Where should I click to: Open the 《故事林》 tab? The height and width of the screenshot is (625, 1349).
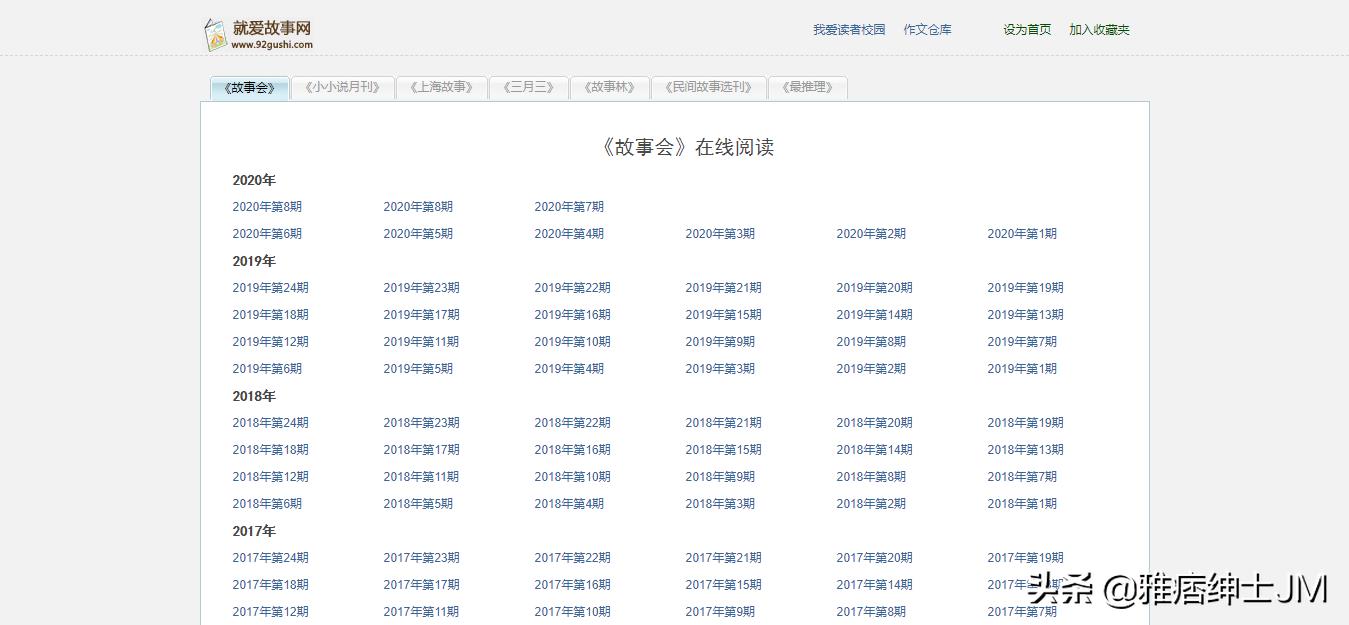click(610, 88)
